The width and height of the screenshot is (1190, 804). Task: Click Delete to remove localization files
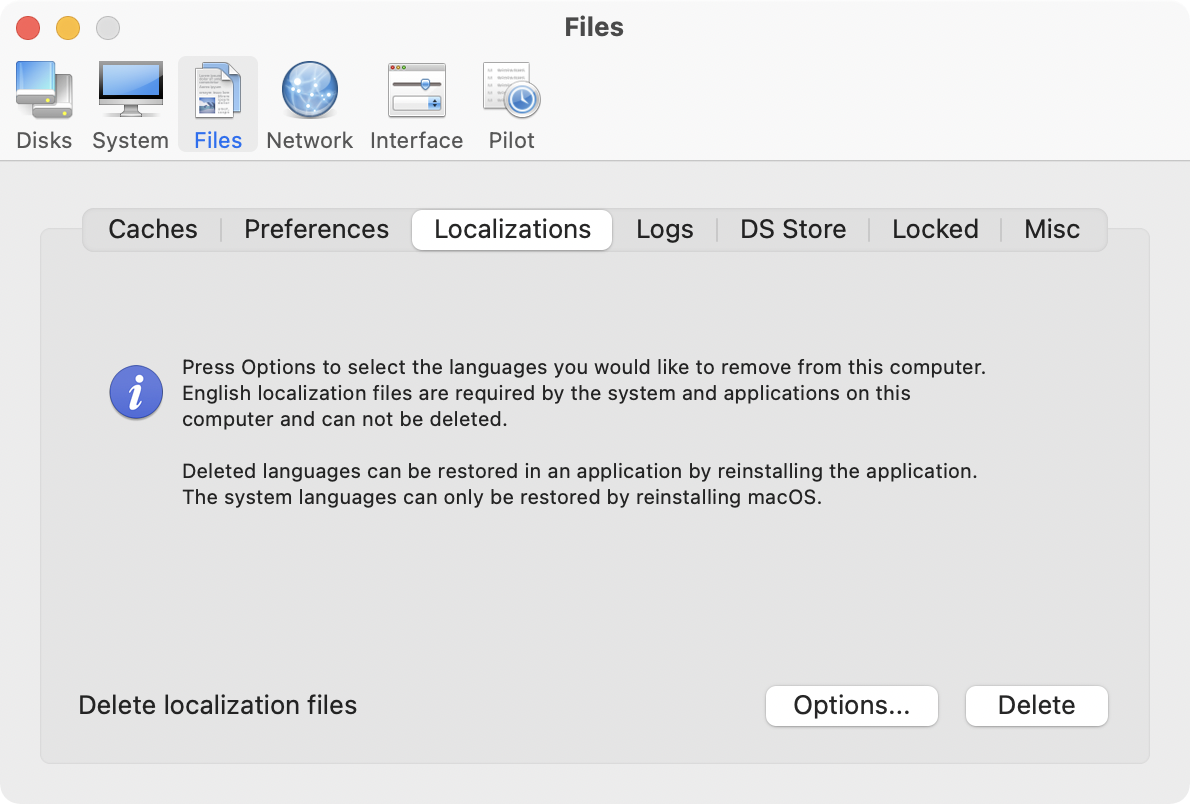1036,705
